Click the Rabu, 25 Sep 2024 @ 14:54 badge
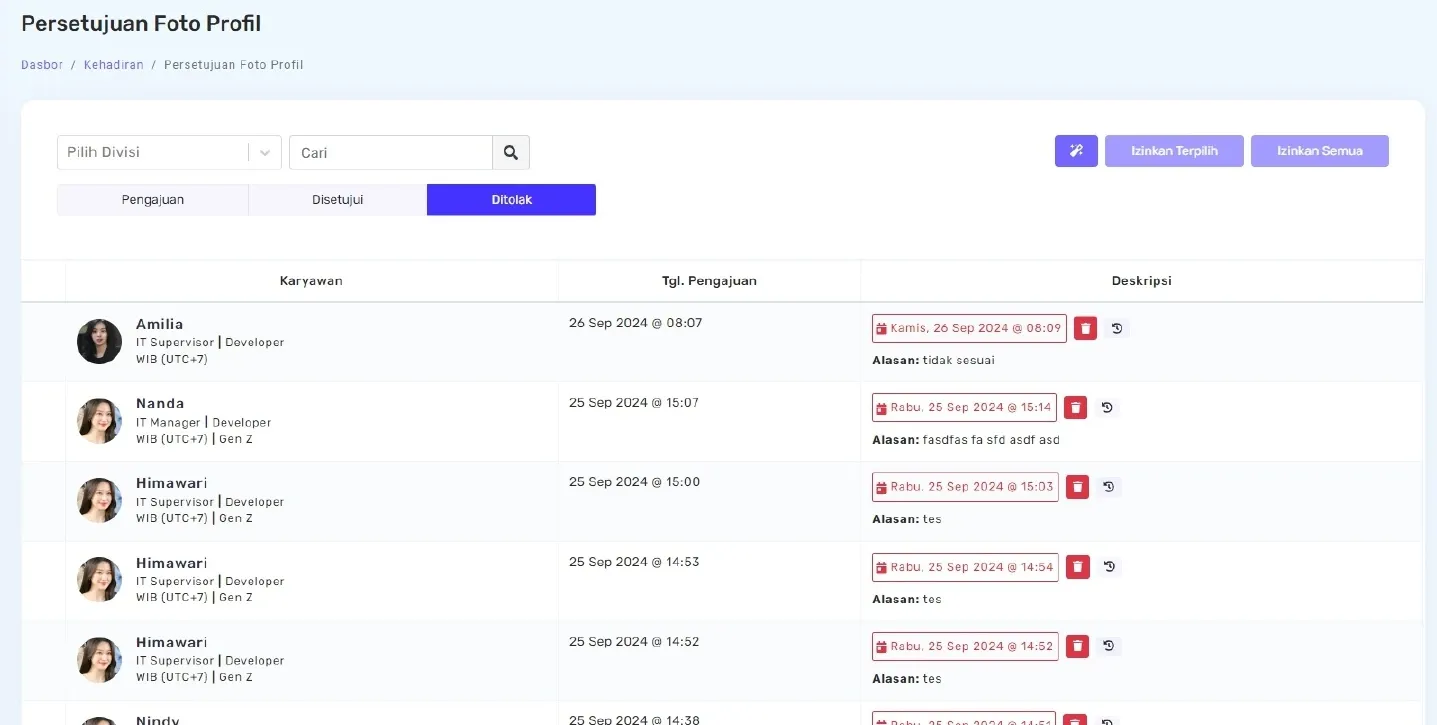 965,567
